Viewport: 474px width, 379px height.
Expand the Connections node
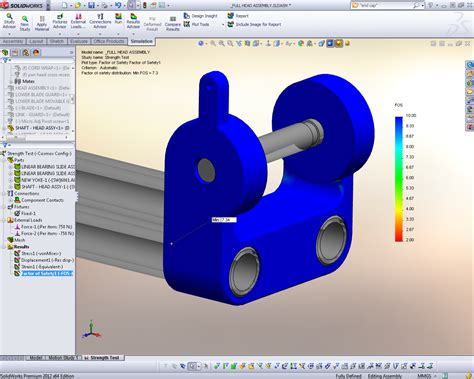coord(5,193)
